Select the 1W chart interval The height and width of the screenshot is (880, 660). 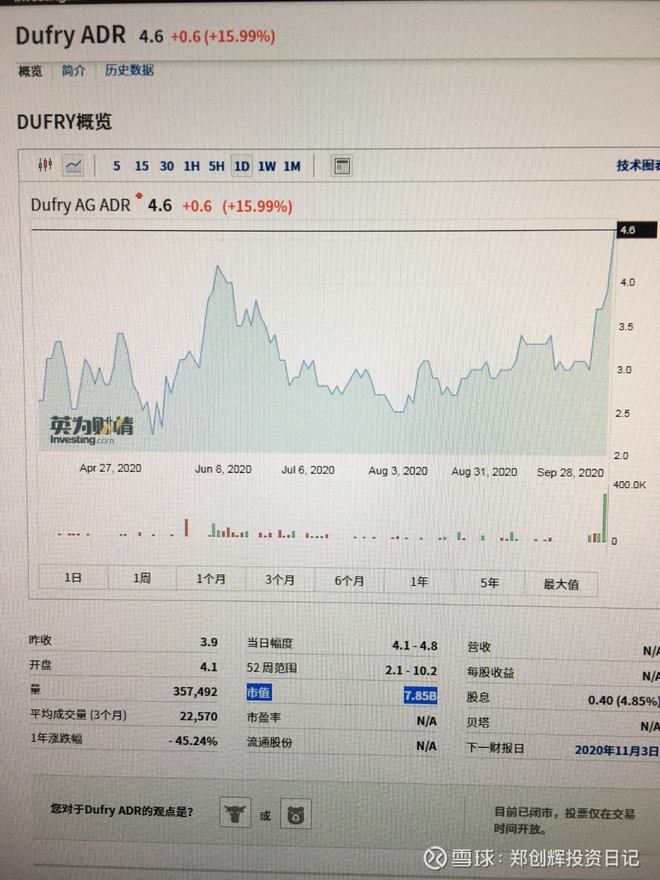pyautogui.click(x=267, y=167)
